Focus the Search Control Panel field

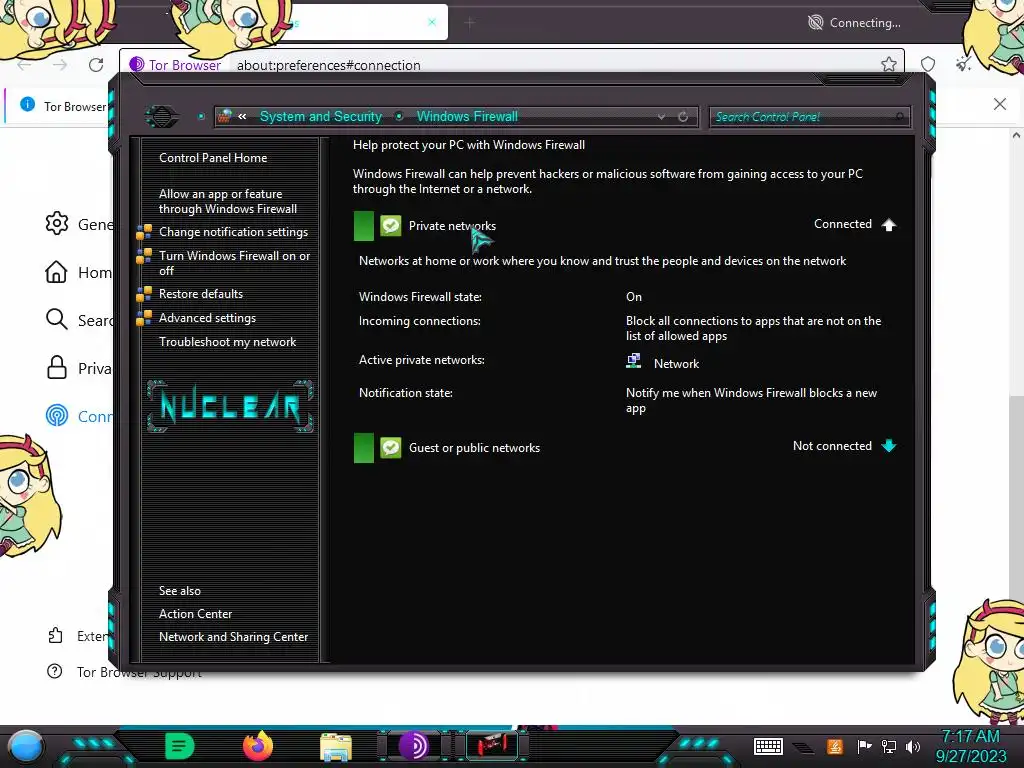pyautogui.click(x=808, y=117)
